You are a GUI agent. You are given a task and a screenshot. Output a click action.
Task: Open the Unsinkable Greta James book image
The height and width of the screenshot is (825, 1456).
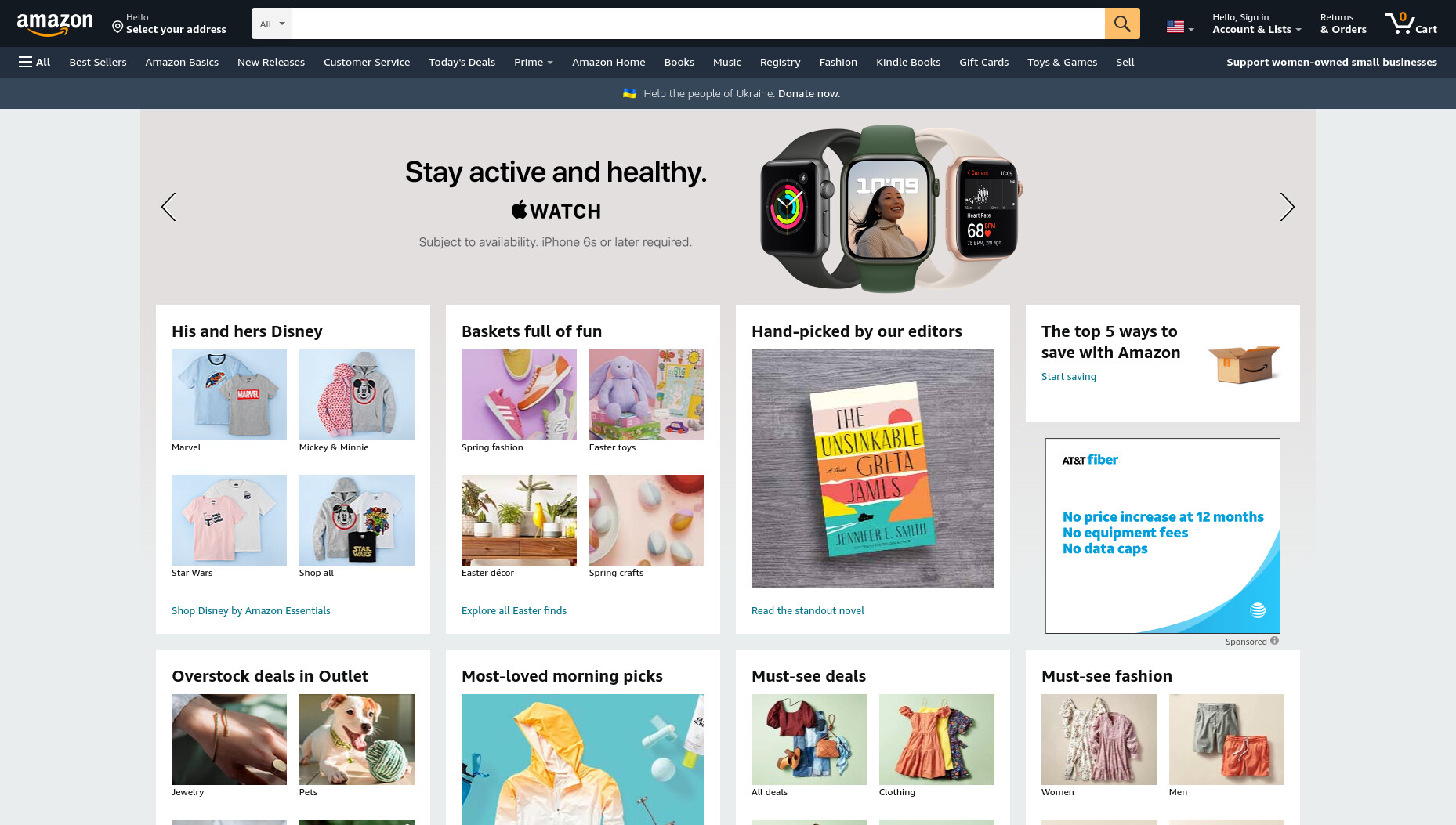(x=873, y=469)
